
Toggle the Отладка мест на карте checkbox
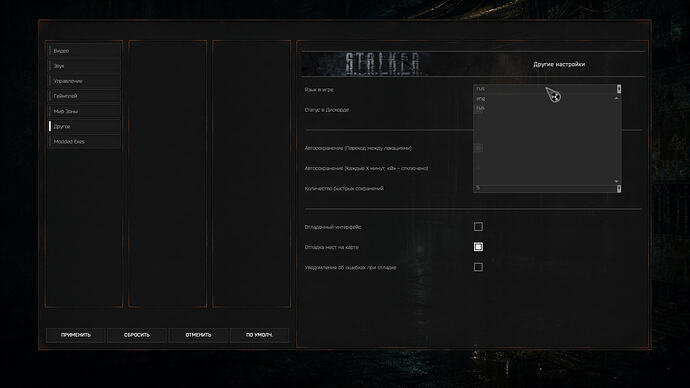tap(478, 247)
